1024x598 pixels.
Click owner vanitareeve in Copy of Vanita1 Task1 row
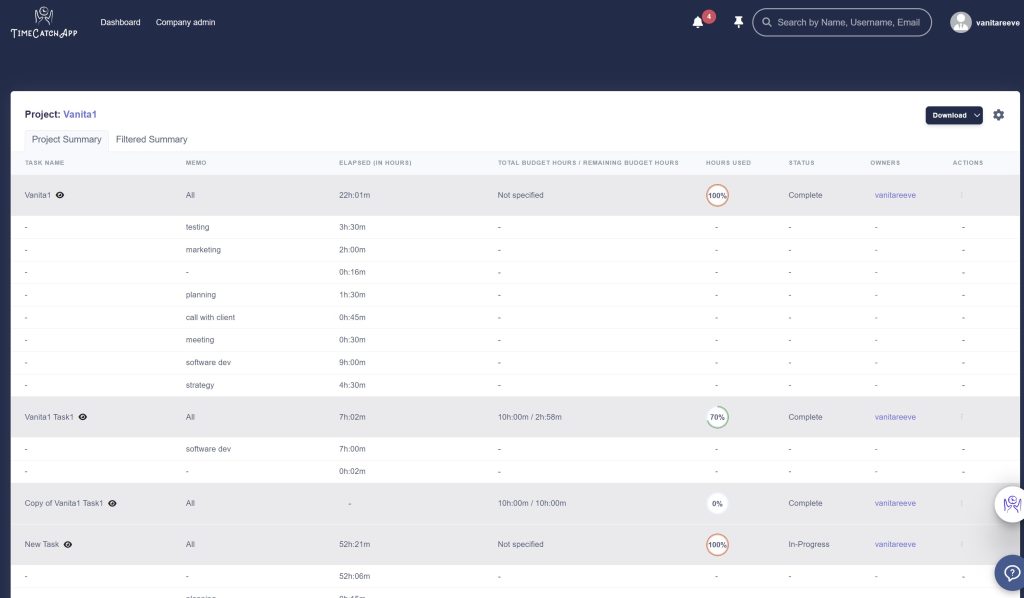coord(895,503)
